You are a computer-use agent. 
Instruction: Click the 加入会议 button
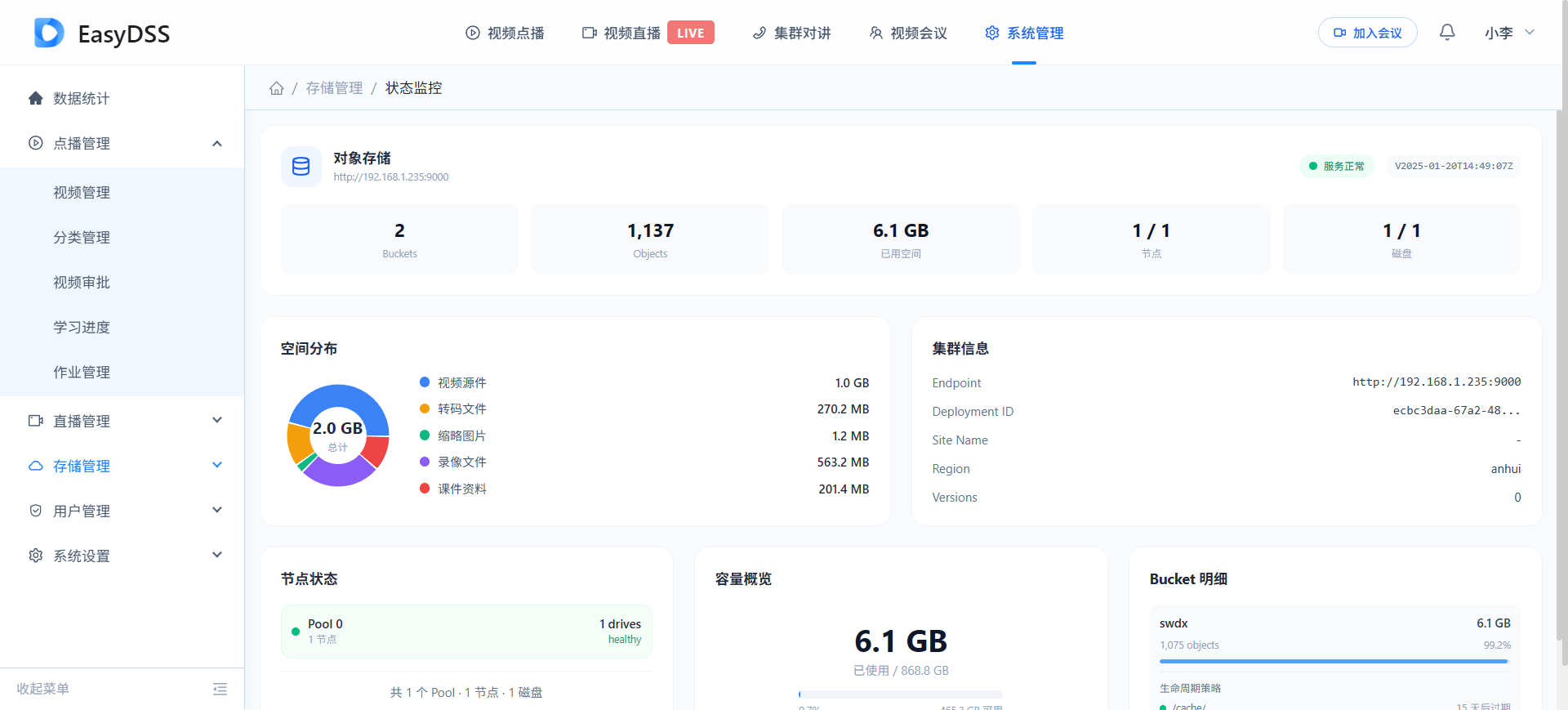coord(1368,33)
